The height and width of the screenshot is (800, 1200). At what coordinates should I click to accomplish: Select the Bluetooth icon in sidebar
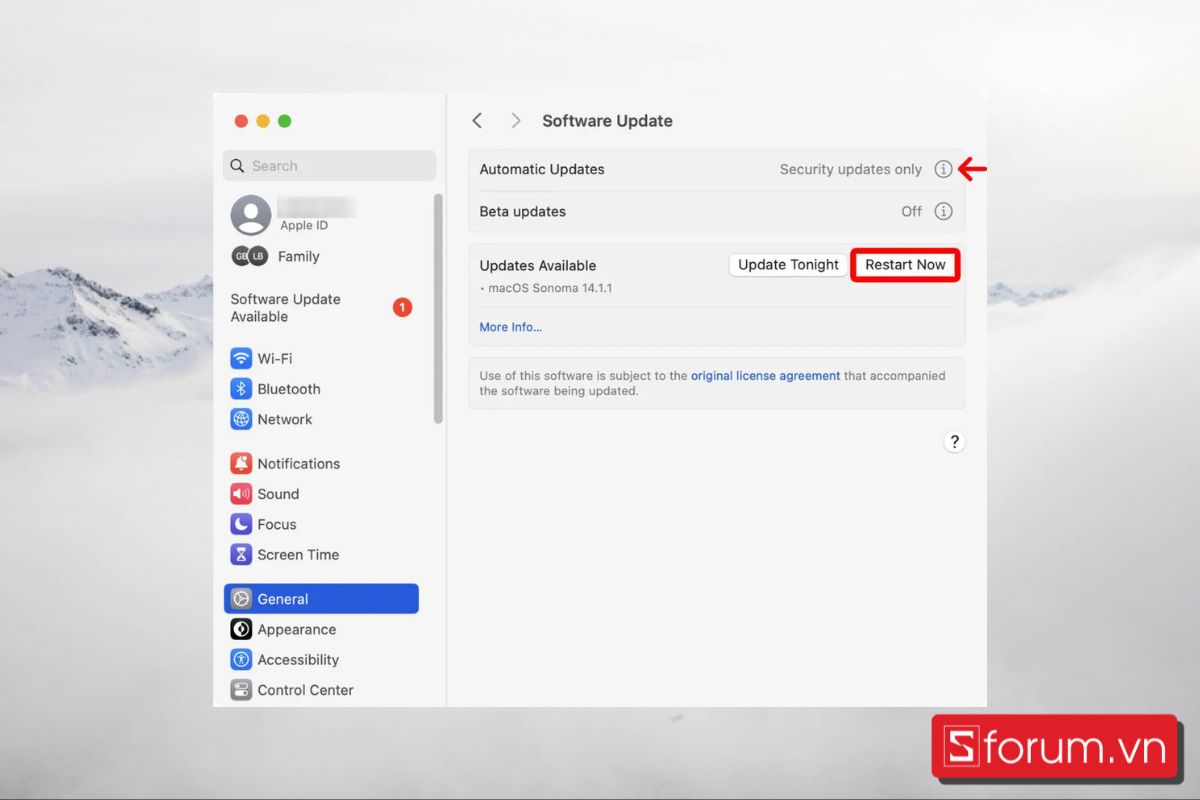click(241, 389)
